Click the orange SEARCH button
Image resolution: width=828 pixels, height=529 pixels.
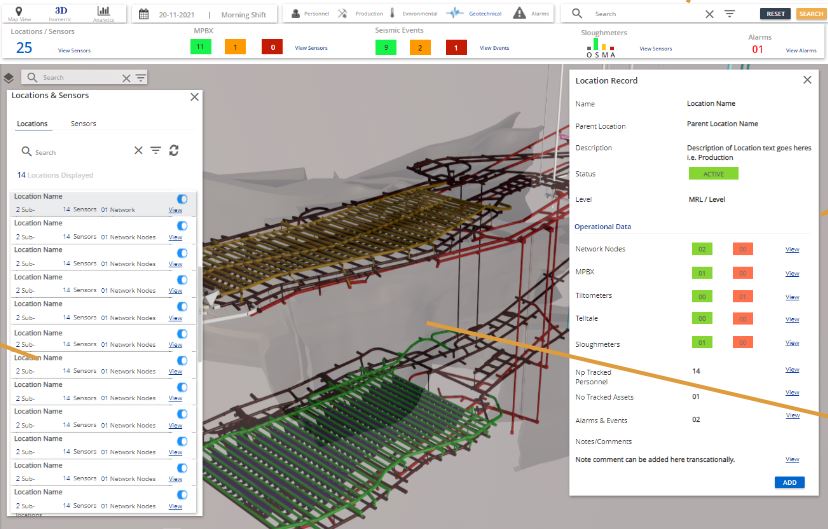pos(811,14)
